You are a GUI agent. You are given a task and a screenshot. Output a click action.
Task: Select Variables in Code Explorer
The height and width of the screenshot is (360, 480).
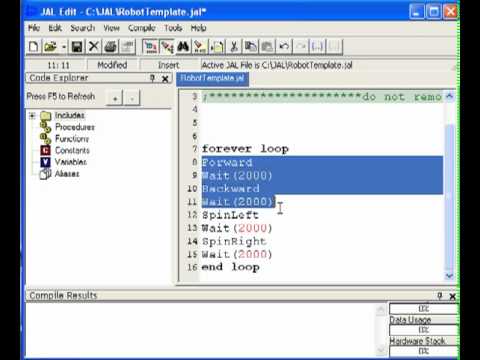click(x=71, y=162)
